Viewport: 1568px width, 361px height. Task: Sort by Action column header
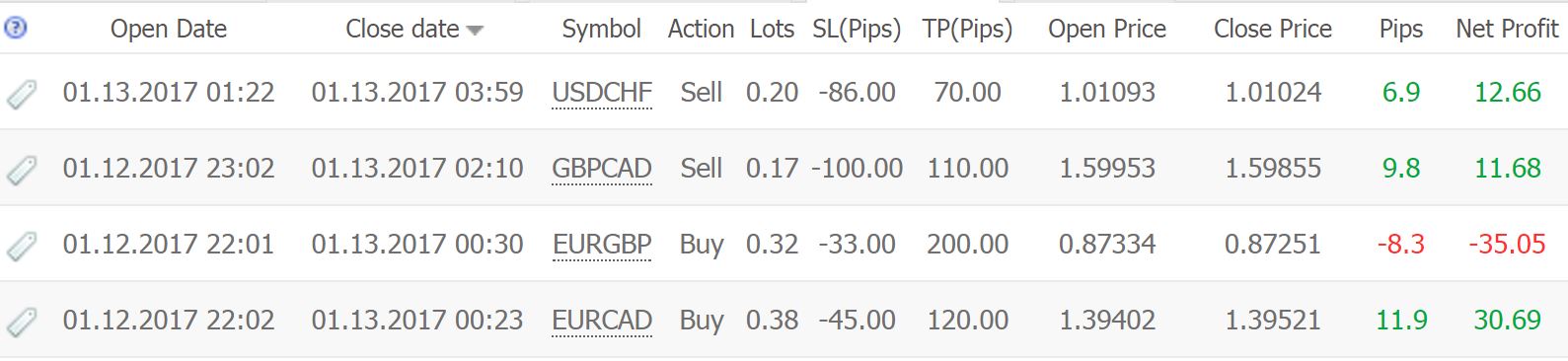click(701, 30)
